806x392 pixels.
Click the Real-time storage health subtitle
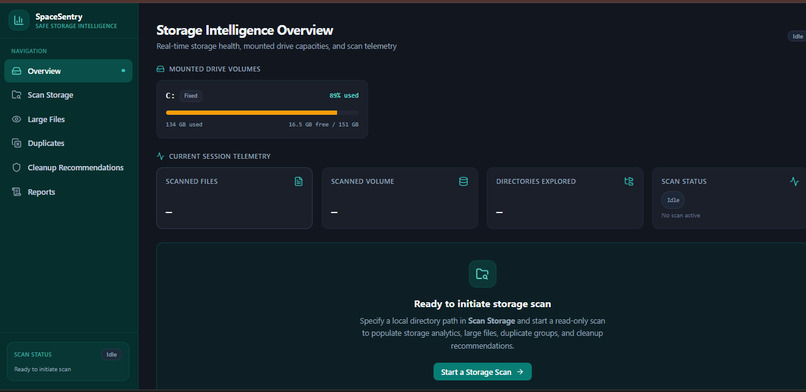click(x=277, y=46)
